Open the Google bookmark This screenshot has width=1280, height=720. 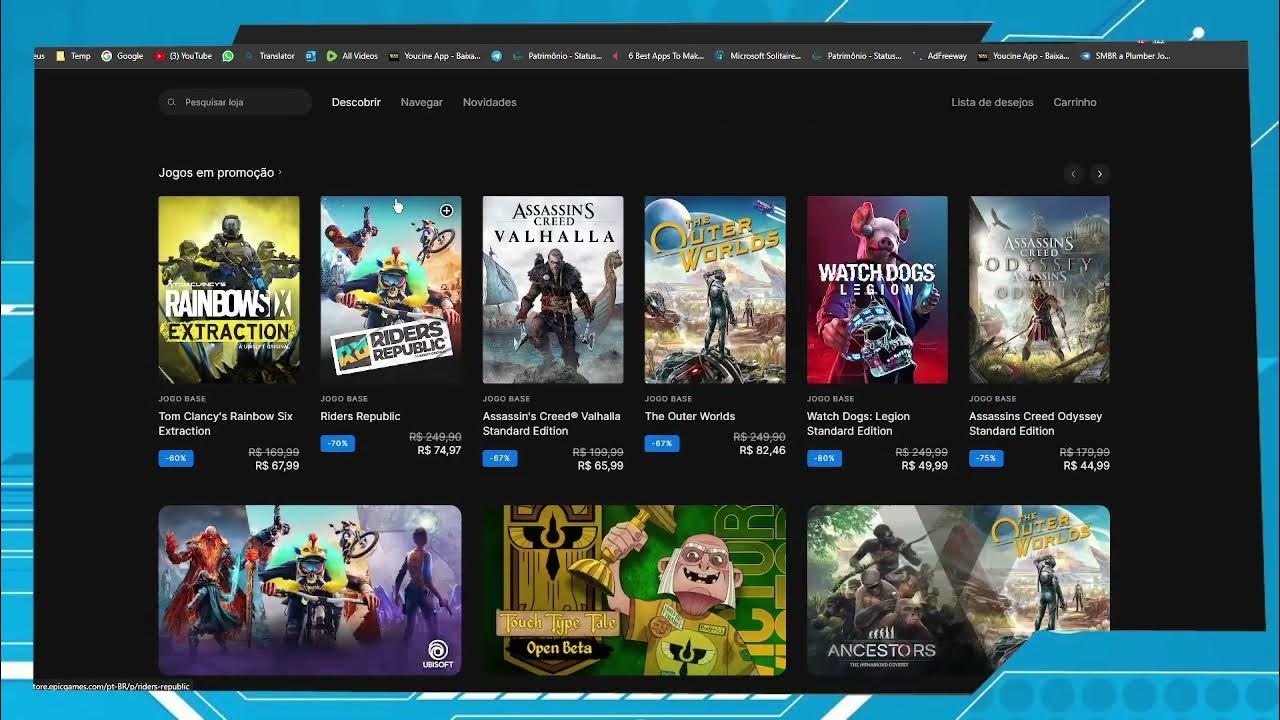click(x=122, y=56)
